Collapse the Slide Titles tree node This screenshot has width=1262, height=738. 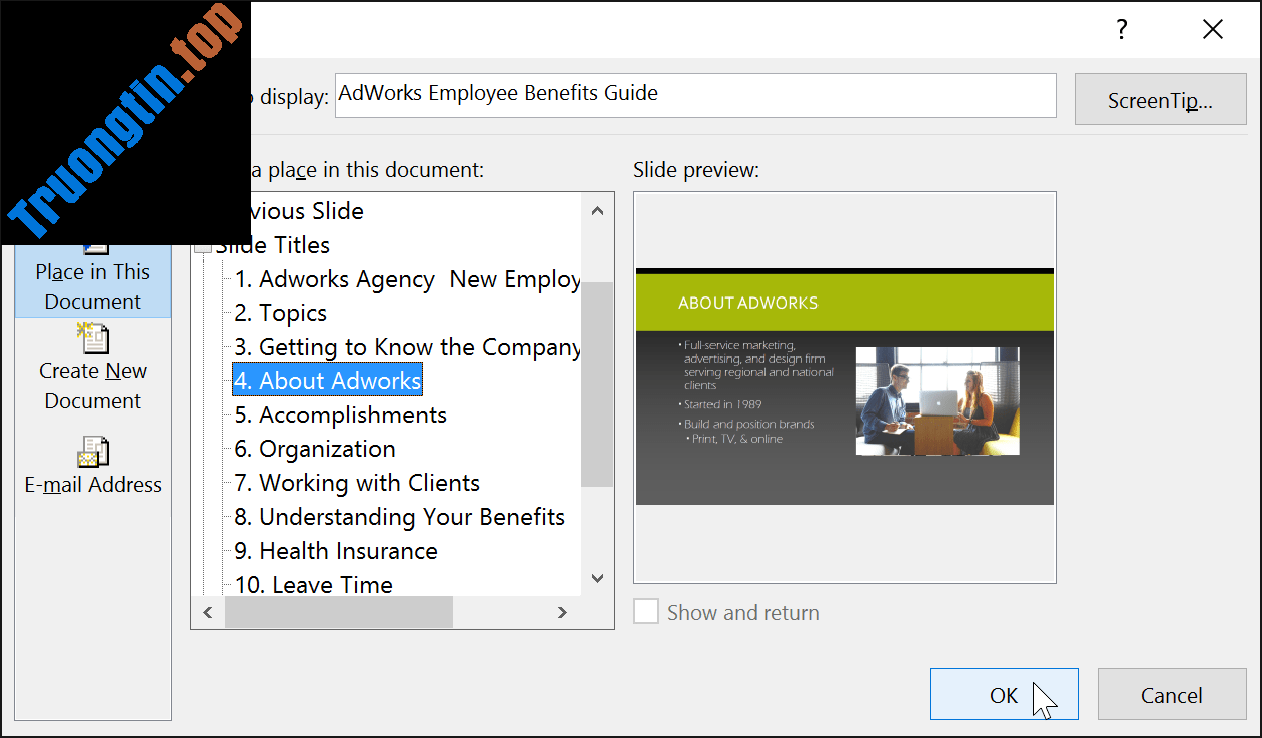[x=203, y=244]
